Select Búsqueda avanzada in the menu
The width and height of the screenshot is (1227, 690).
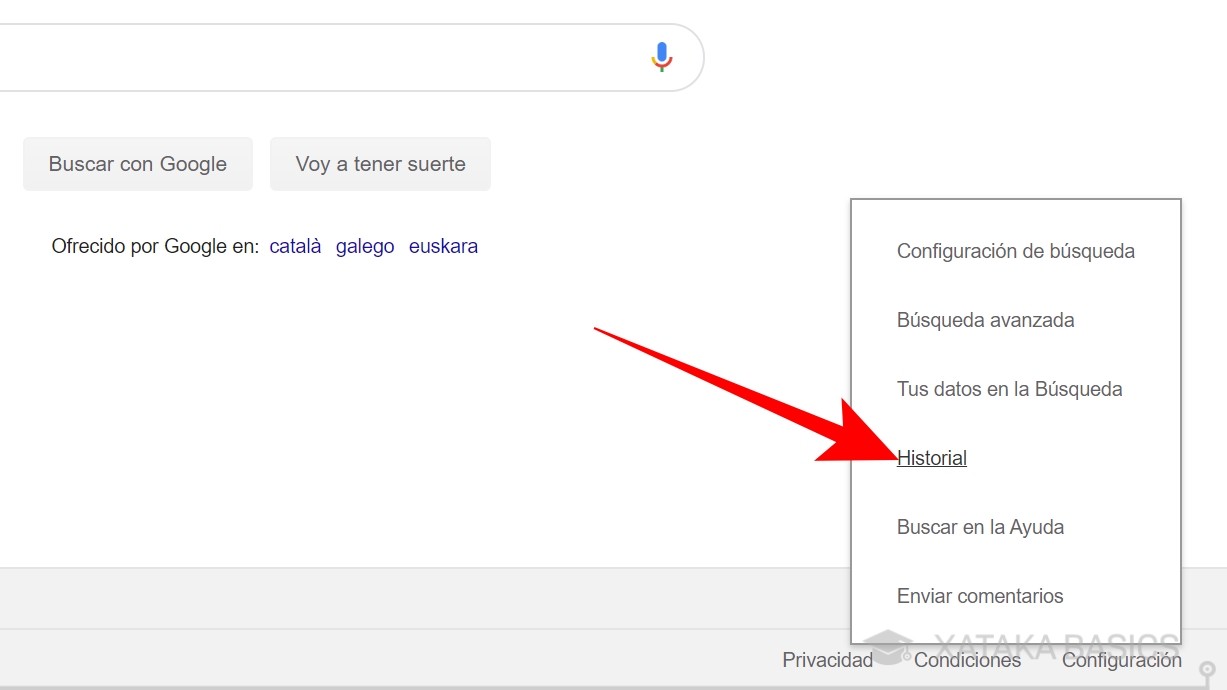pyautogui.click(x=985, y=320)
